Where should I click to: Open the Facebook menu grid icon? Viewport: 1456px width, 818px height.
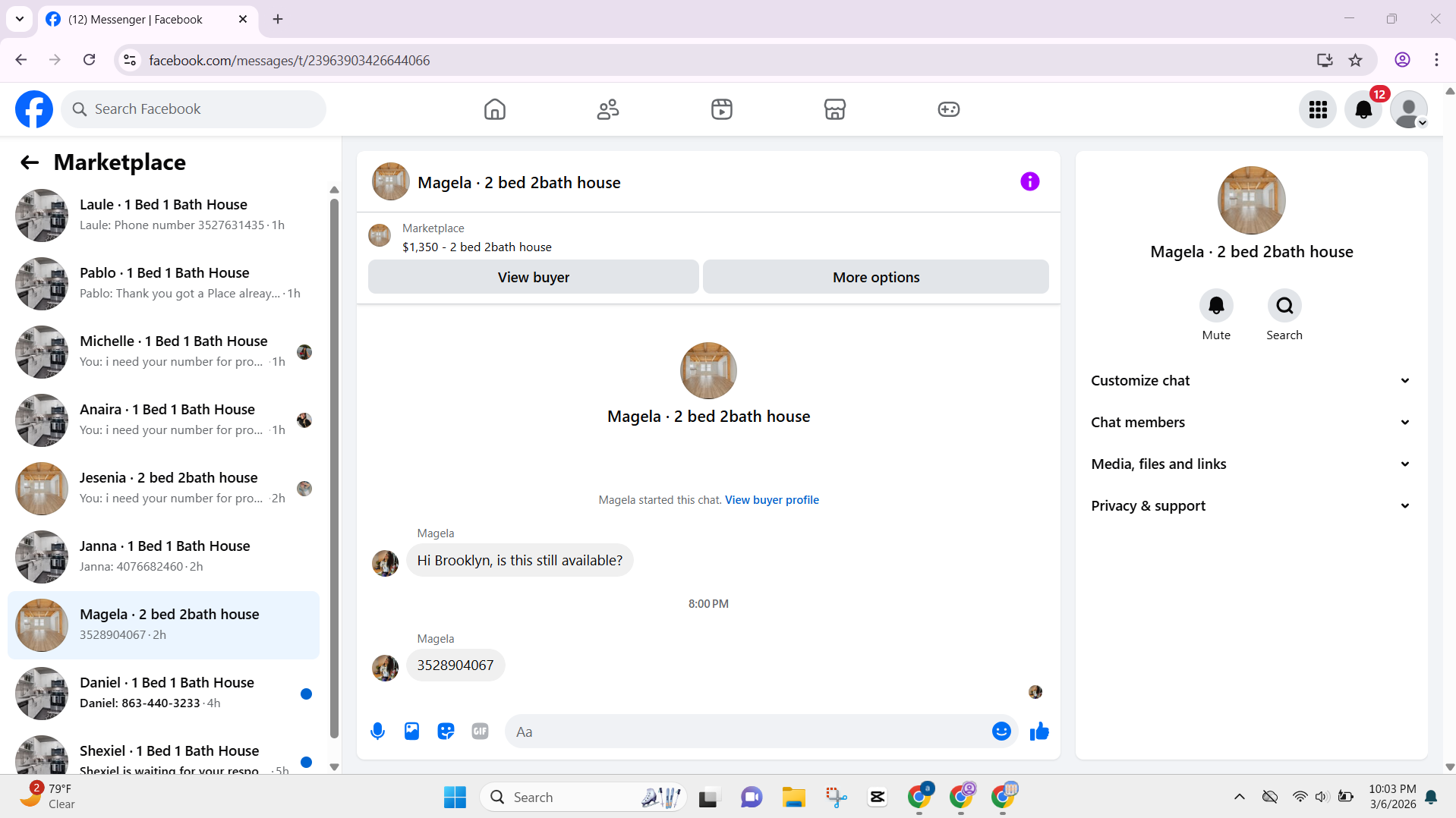1318,110
